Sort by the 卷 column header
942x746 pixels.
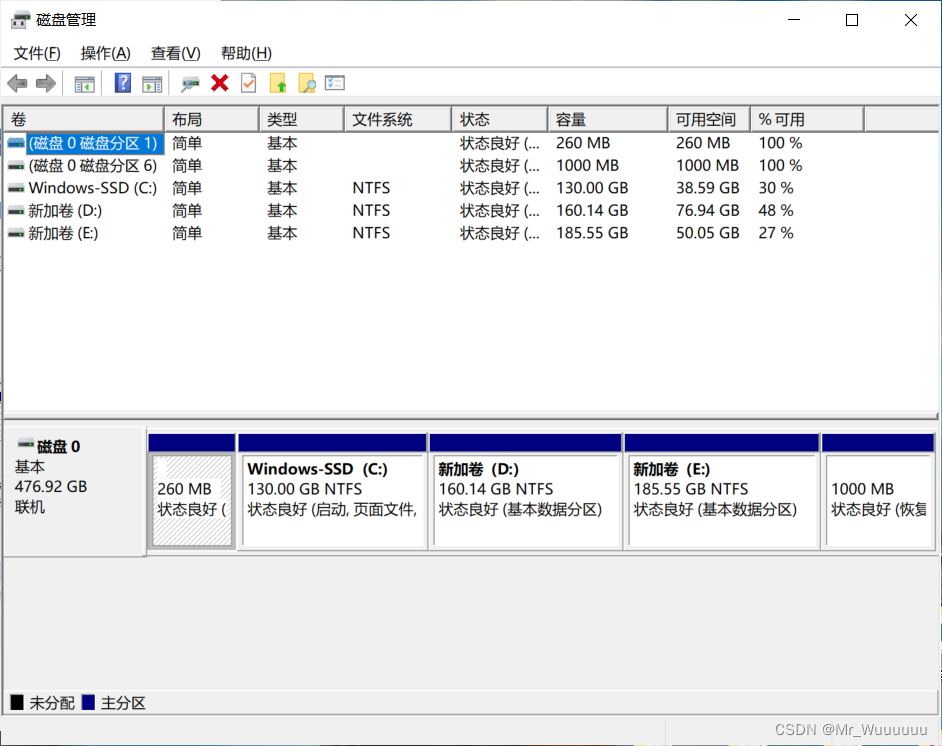click(84, 120)
